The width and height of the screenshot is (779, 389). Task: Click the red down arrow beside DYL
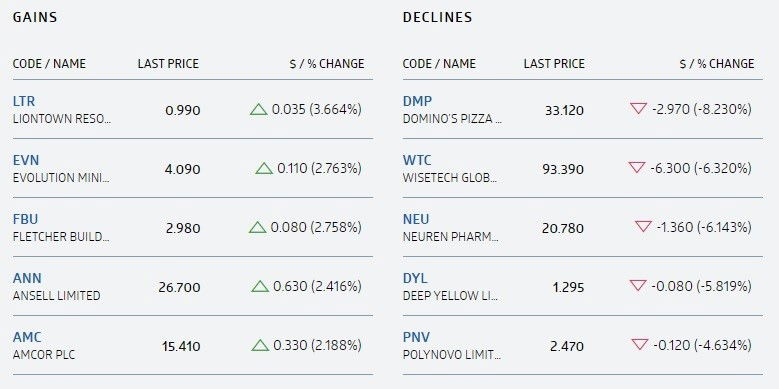point(638,285)
